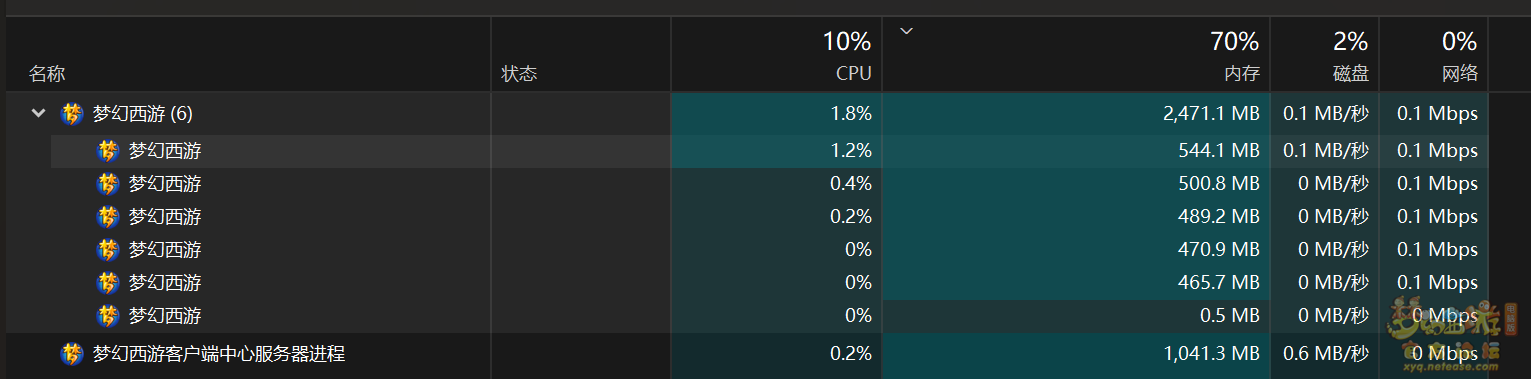Click icon of 梦幻西游 process using 465.7 MB
This screenshot has width=1531, height=379.
click(108, 283)
